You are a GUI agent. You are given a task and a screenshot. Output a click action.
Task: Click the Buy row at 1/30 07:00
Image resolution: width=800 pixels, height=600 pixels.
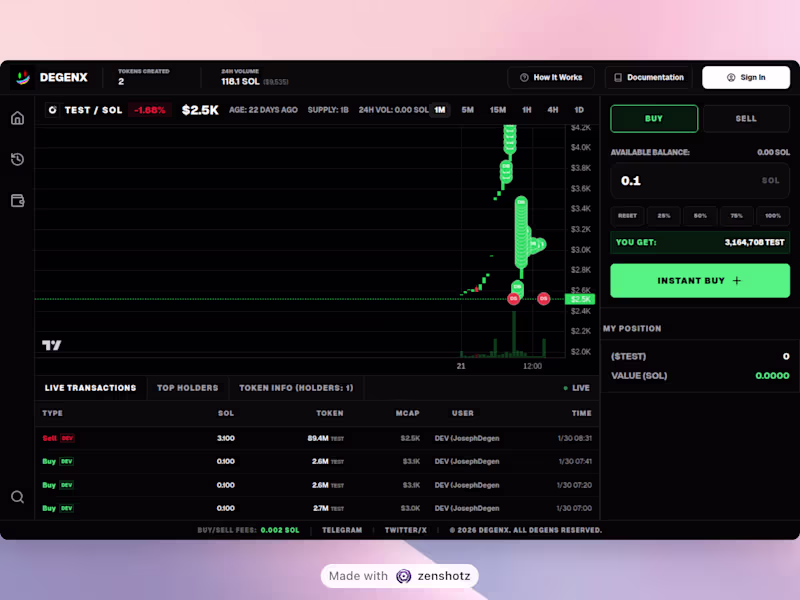pyautogui.click(x=317, y=508)
